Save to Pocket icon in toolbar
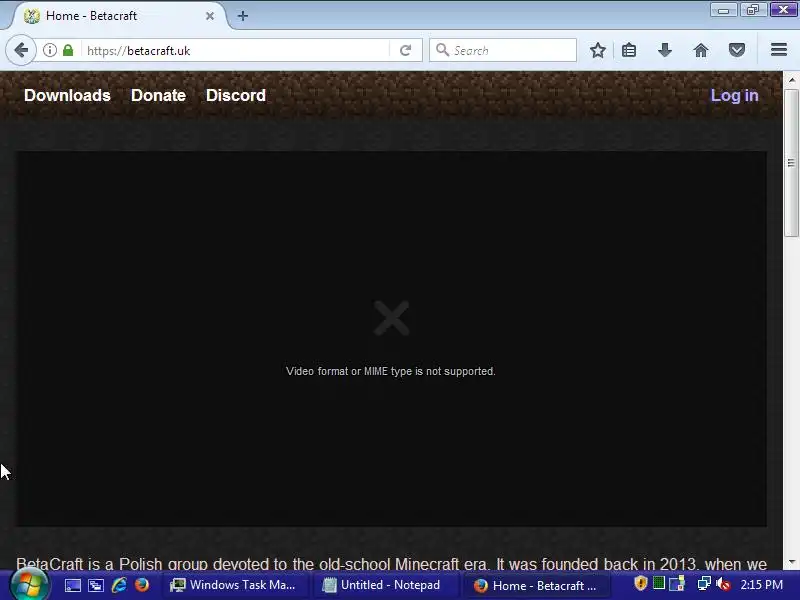 click(x=736, y=50)
